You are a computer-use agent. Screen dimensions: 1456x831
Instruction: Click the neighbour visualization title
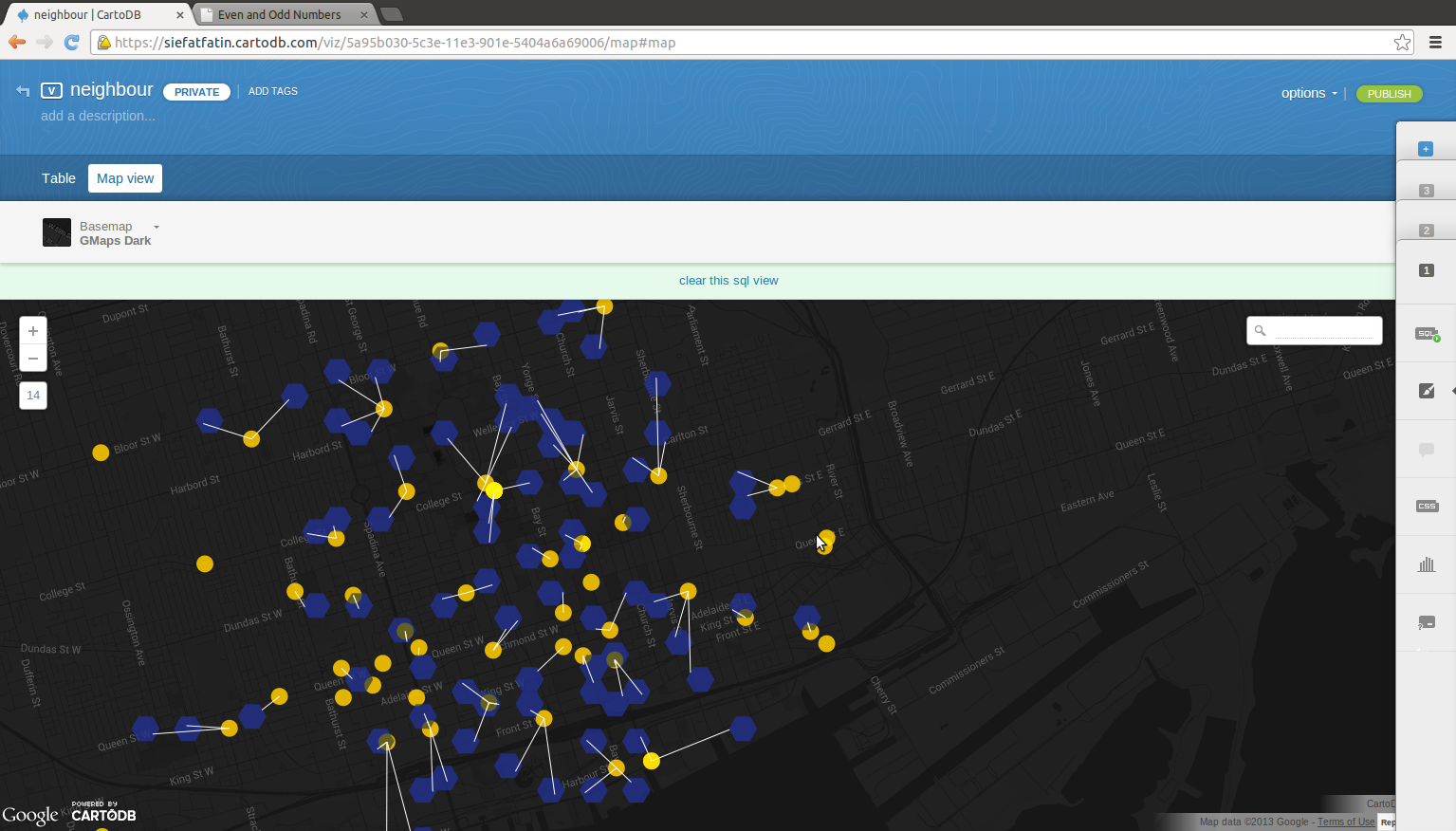tap(112, 89)
